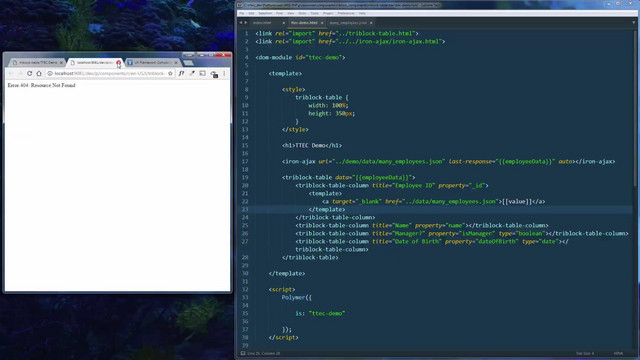Select the ttec-demo.html editor tab
The height and width of the screenshot is (360, 640).
click(304, 23)
